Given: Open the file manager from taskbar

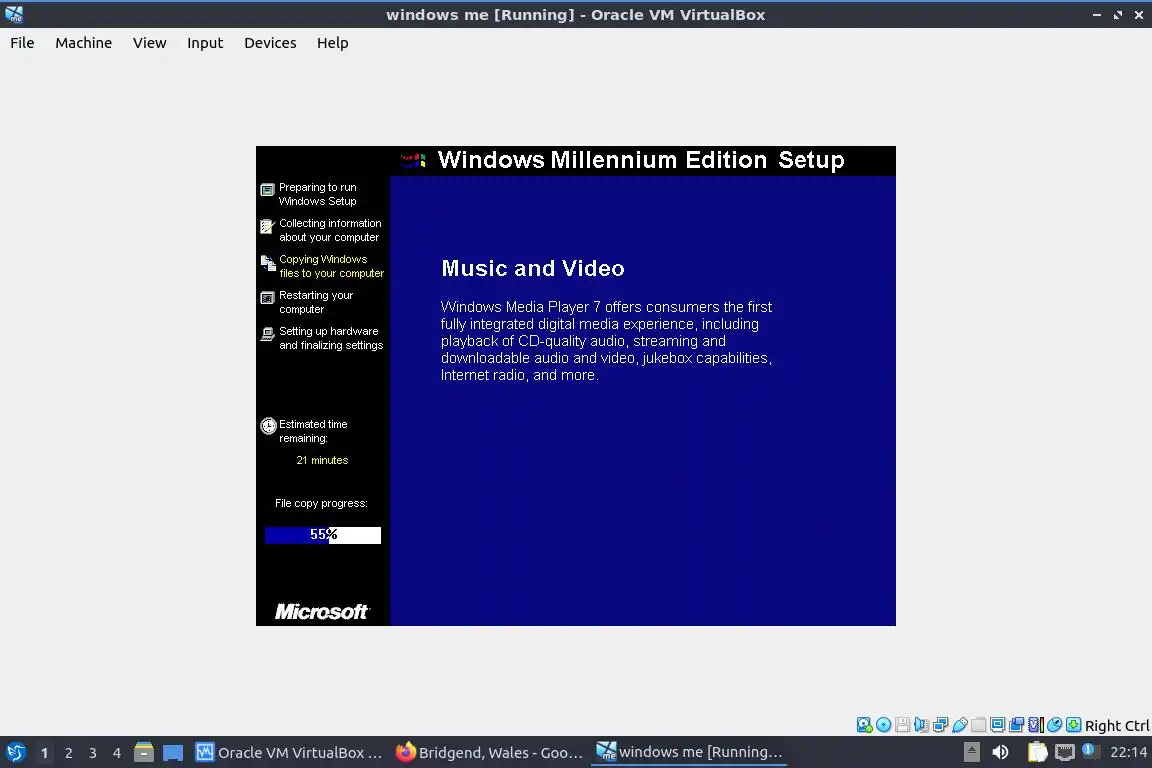Looking at the screenshot, I should (x=144, y=753).
